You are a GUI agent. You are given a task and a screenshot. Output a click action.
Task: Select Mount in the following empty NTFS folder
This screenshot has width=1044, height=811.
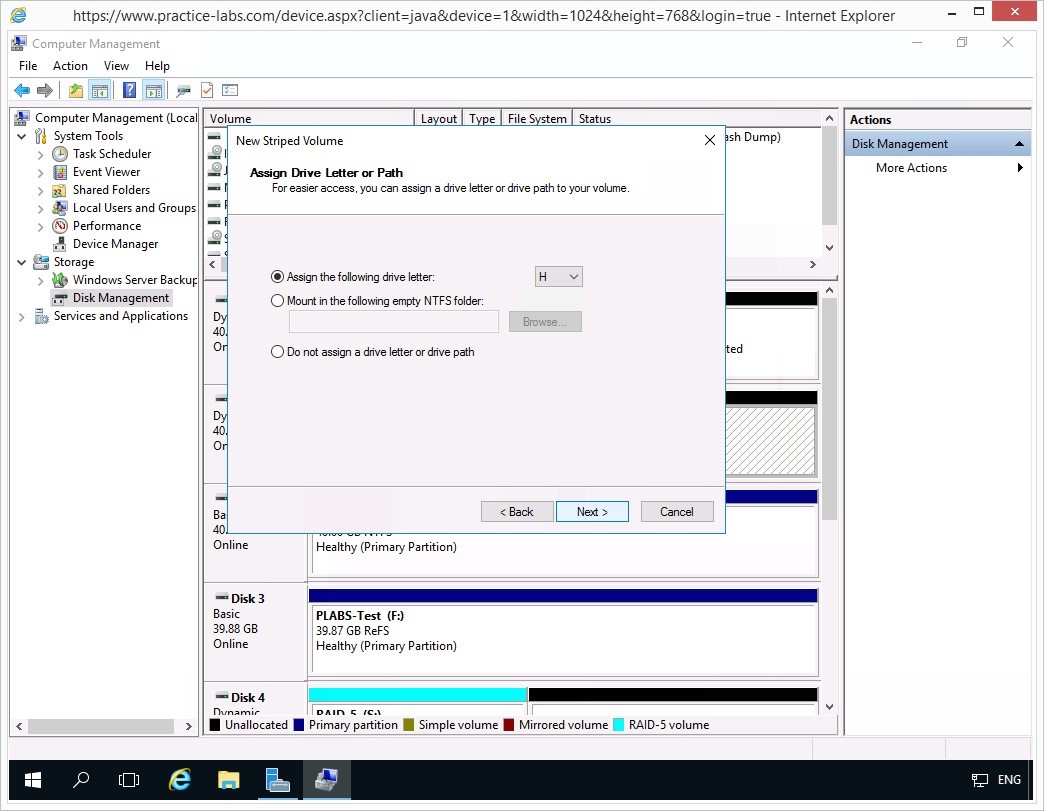278,301
